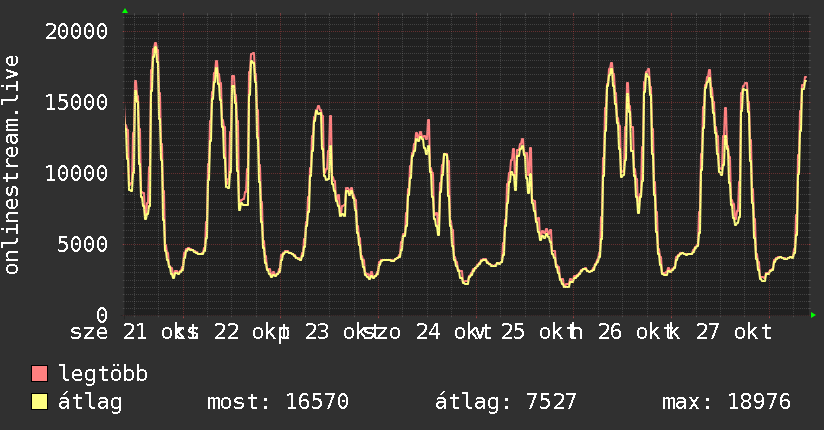Click the pink legtöbb legend swatch
The image size is (824, 430).
click(39, 373)
